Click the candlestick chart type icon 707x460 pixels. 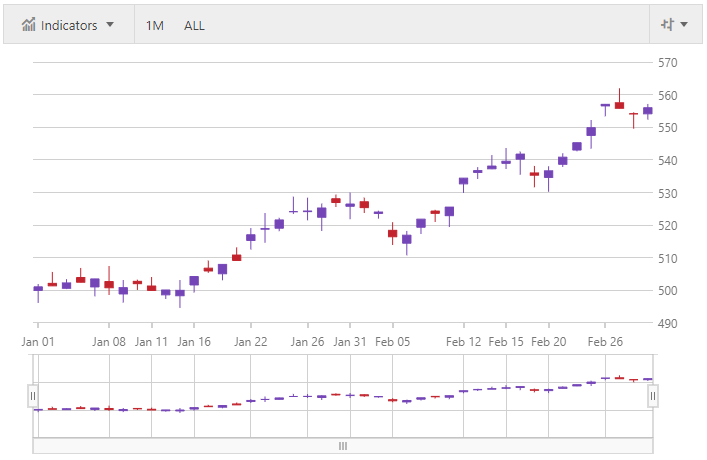668,25
